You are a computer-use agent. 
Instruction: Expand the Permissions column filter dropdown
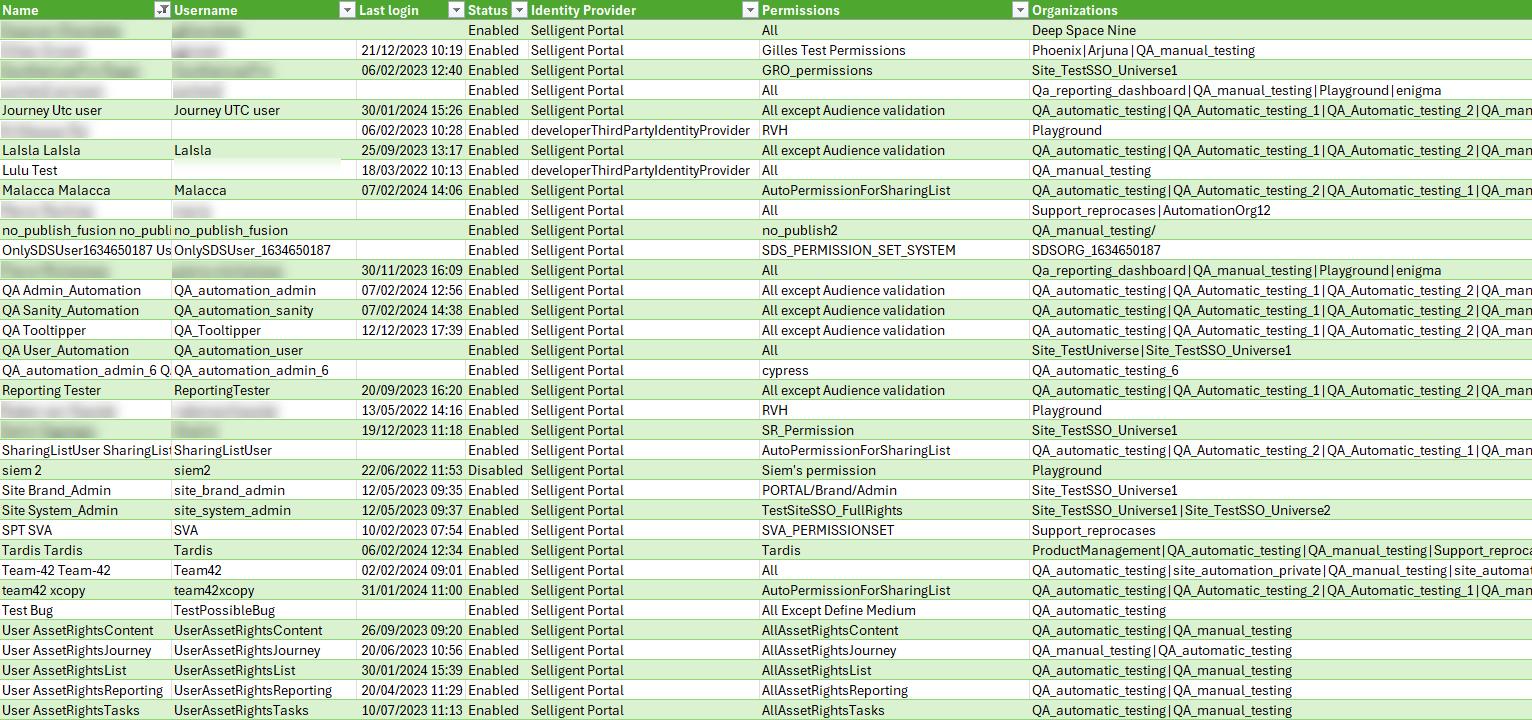click(1019, 10)
